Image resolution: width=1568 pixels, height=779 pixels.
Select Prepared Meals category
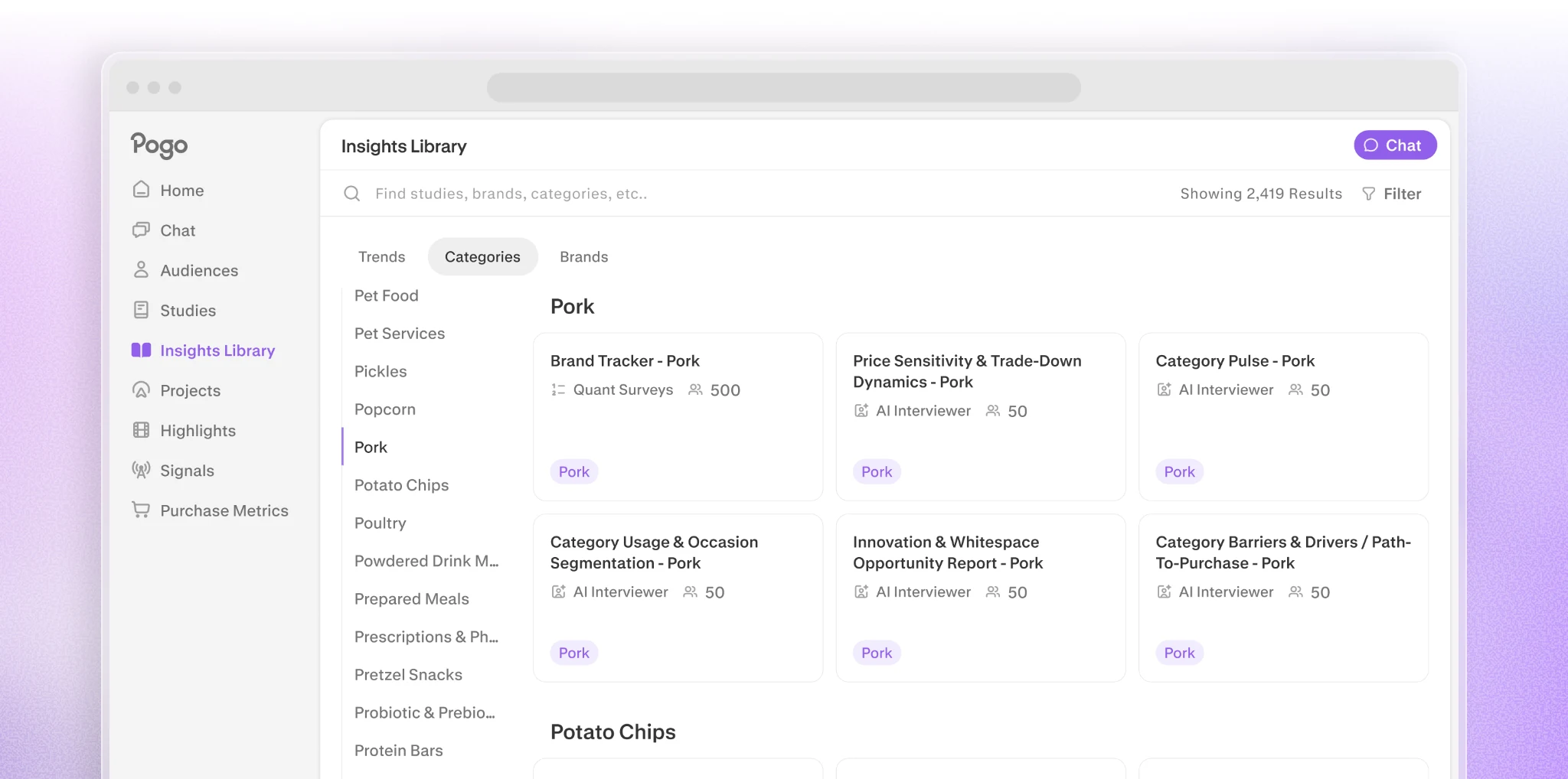412,599
